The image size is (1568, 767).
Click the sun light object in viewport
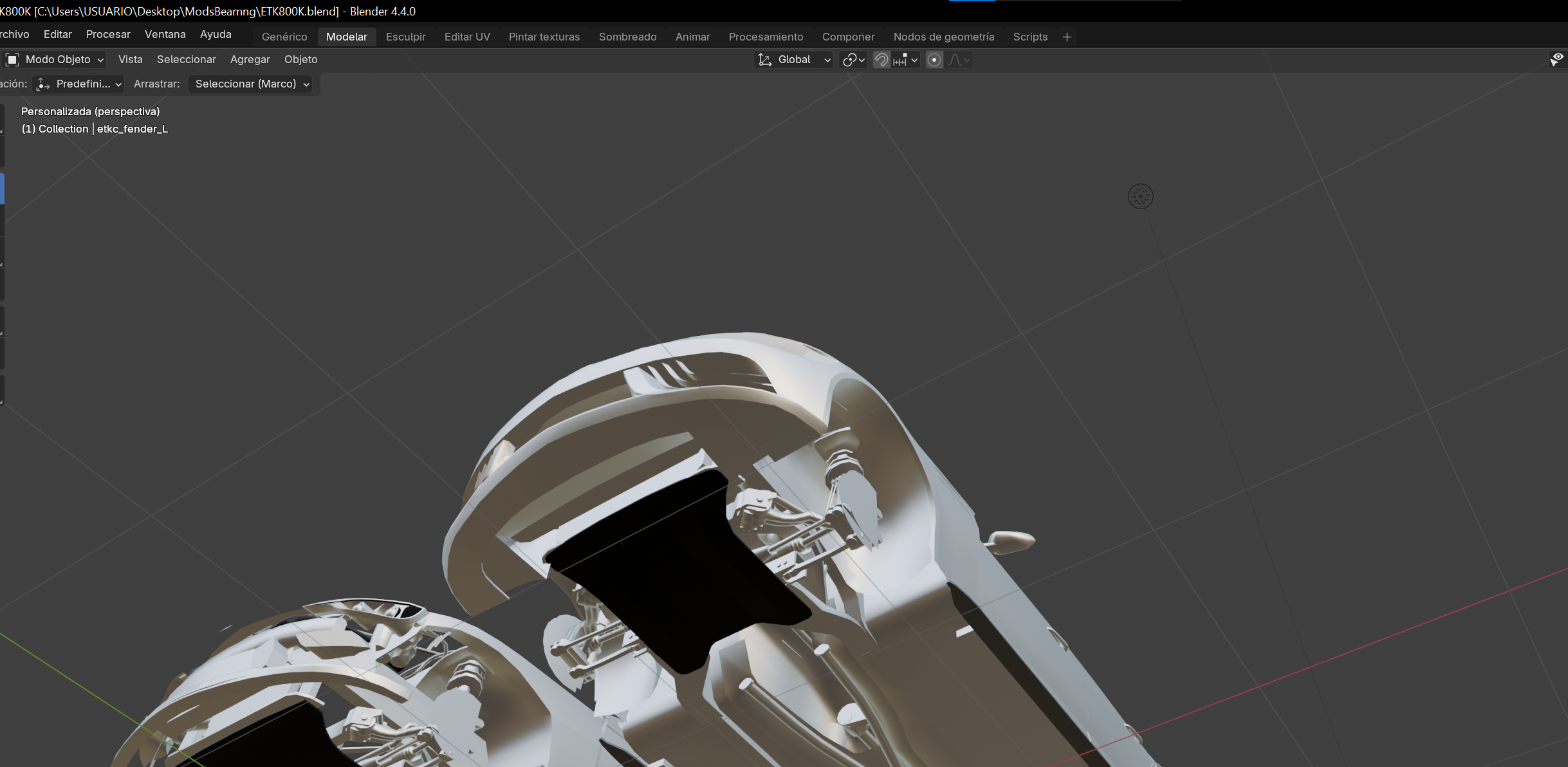[1140, 196]
